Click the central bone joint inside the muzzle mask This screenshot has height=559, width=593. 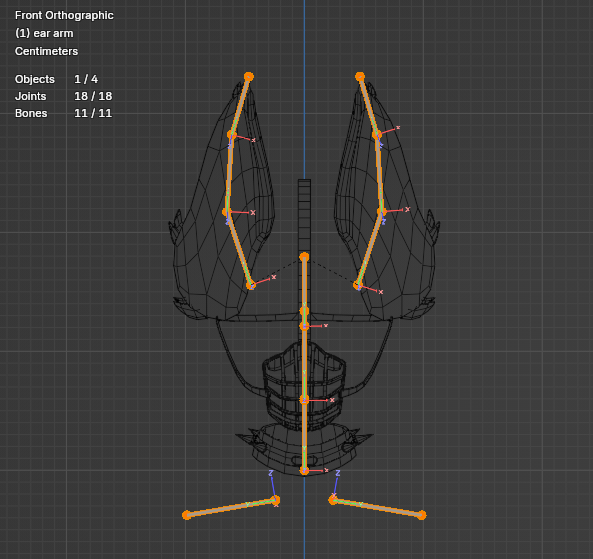coord(304,400)
